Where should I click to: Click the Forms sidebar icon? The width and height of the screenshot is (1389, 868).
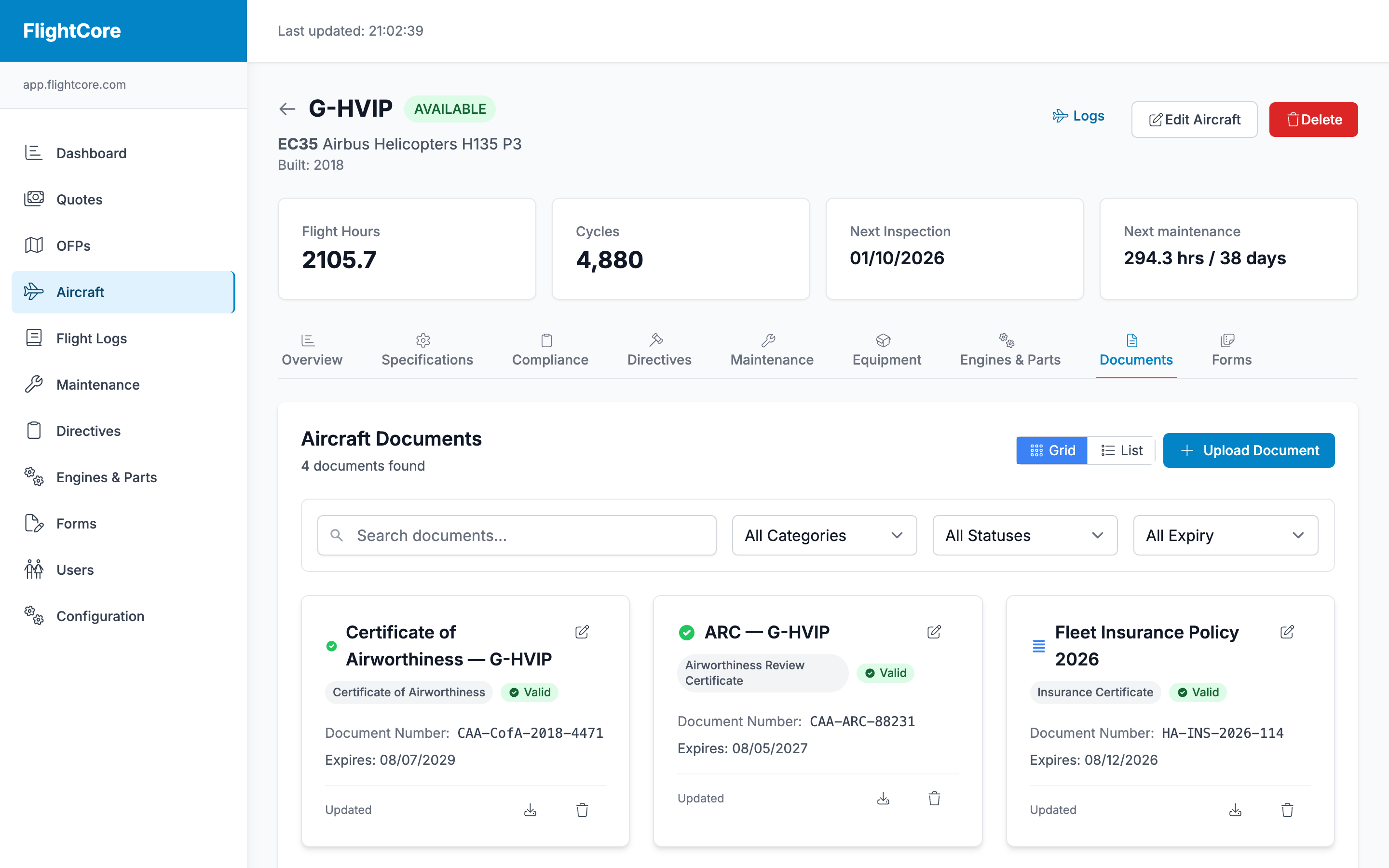(34, 524)
